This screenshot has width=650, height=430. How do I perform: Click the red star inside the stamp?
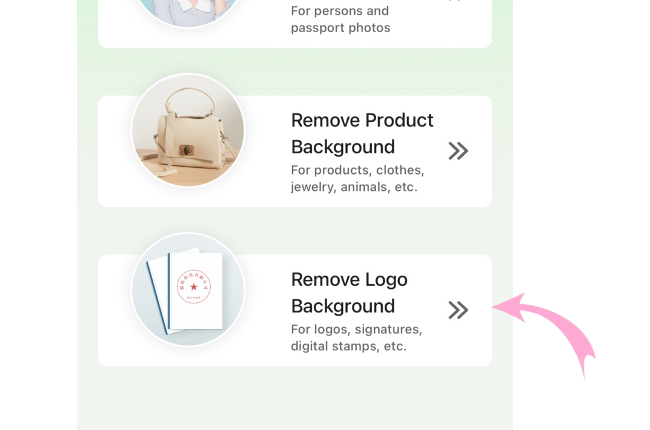(194, 287)
